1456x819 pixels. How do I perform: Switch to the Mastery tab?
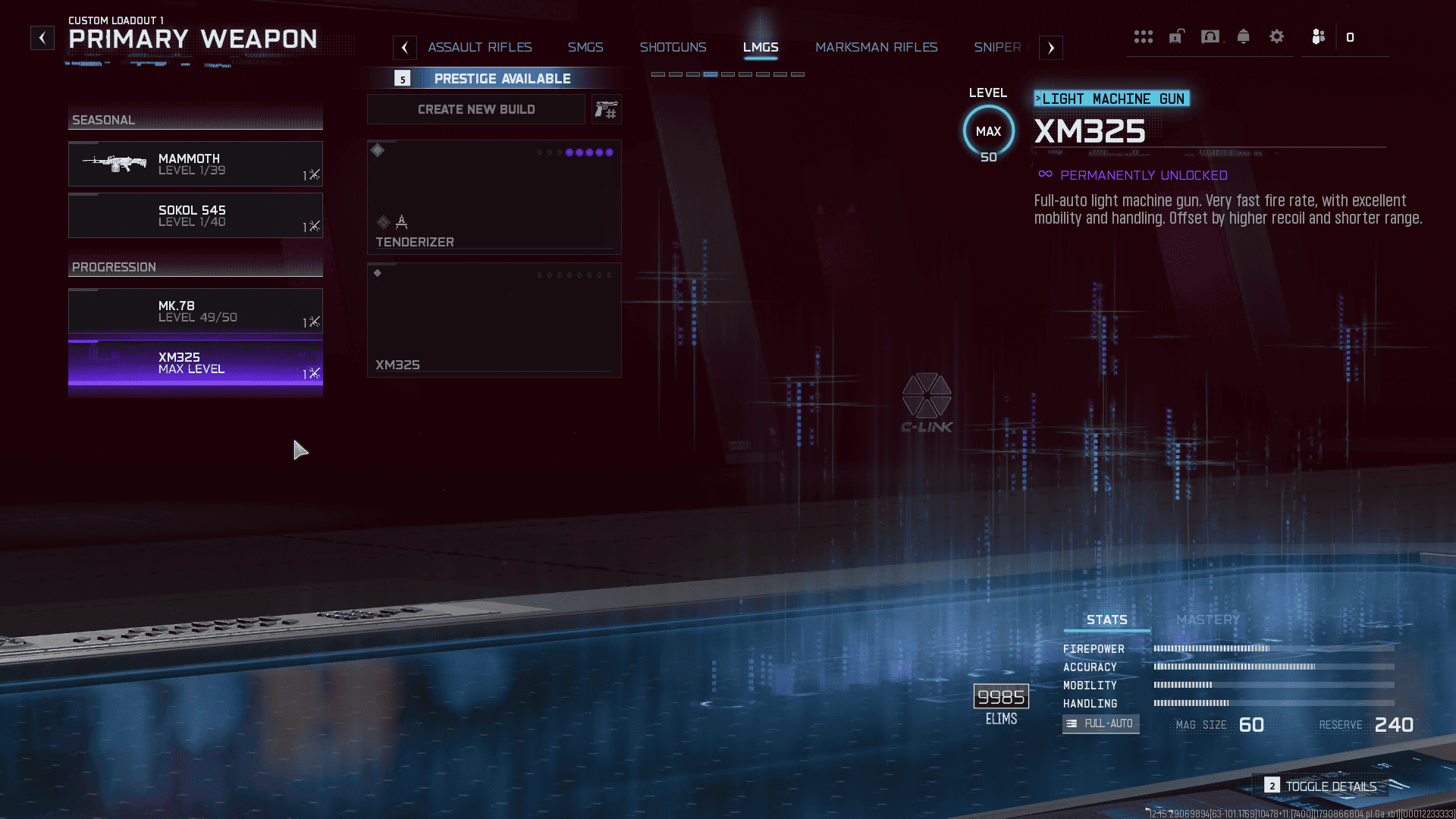click(x=1208, y=620)
